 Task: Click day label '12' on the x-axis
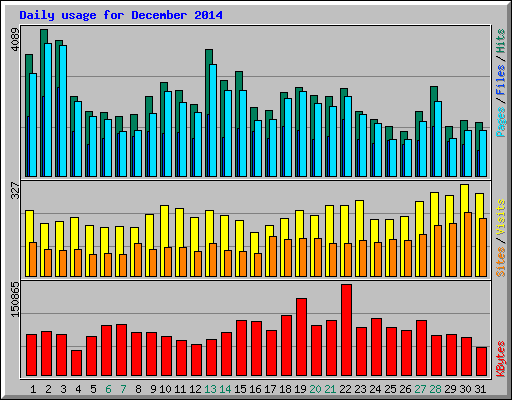coord(195,389)
